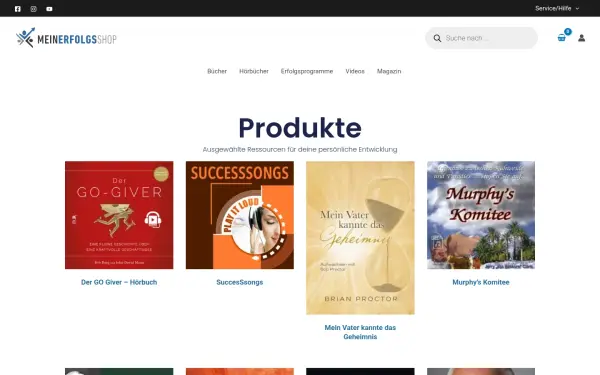
Task: Open the shopping basket icon
Action: [562, 38]
